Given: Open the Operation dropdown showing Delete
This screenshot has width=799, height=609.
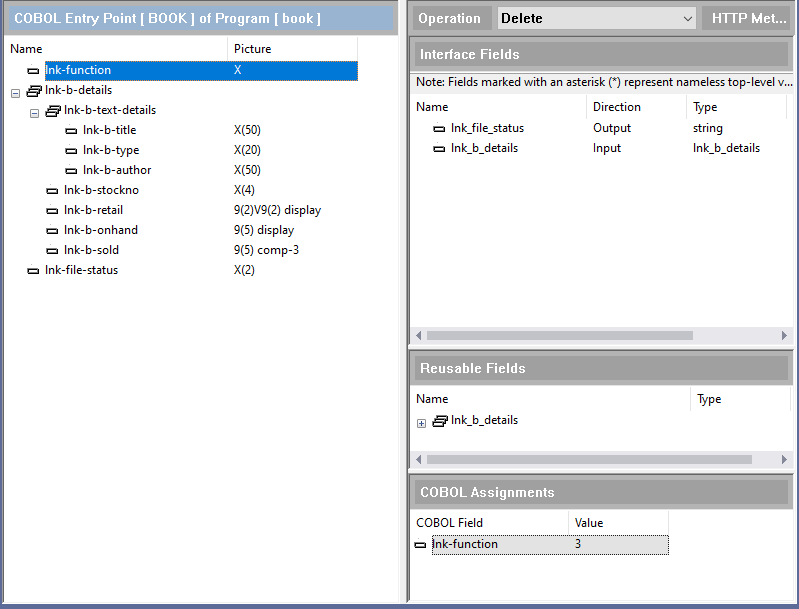Looking at the screenshot, I should point(598,19).
